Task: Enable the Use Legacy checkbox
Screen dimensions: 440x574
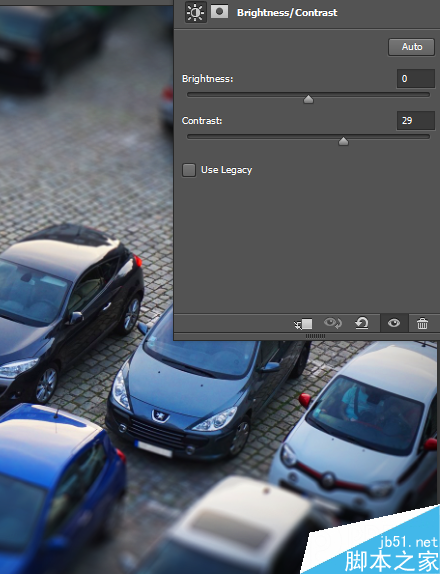Action: pos(189,170)
